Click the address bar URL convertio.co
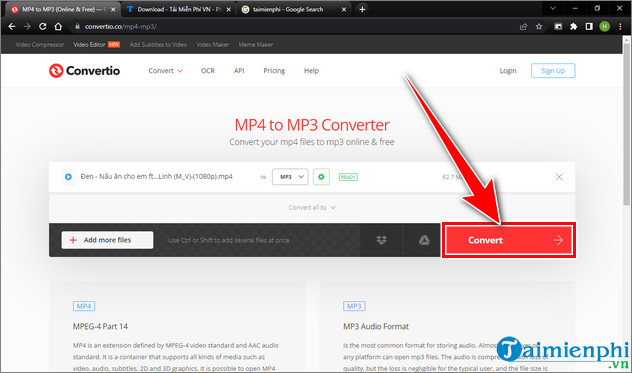 pyautogui.click(x=121, y=27)
